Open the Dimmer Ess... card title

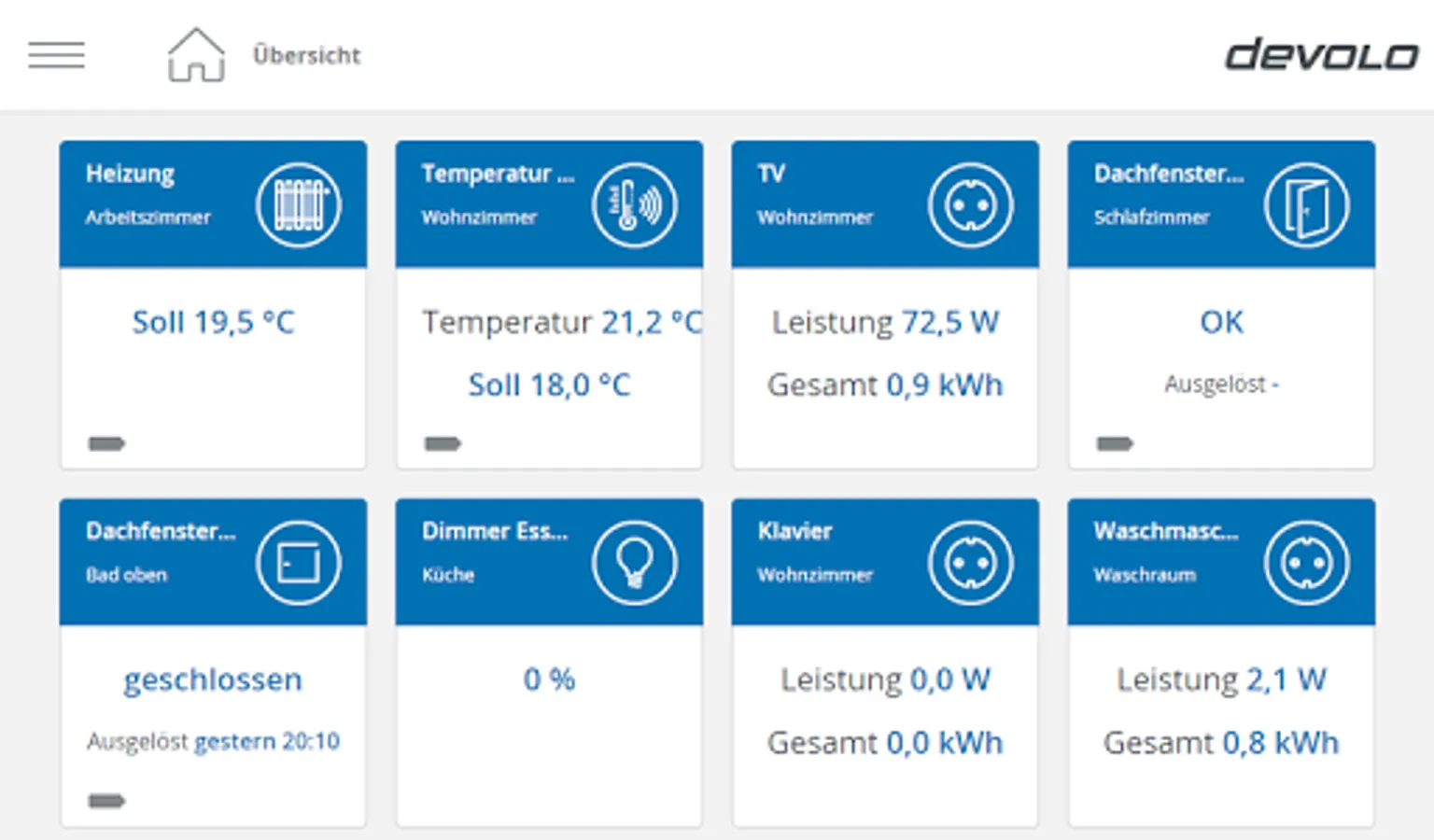[495, 531]
